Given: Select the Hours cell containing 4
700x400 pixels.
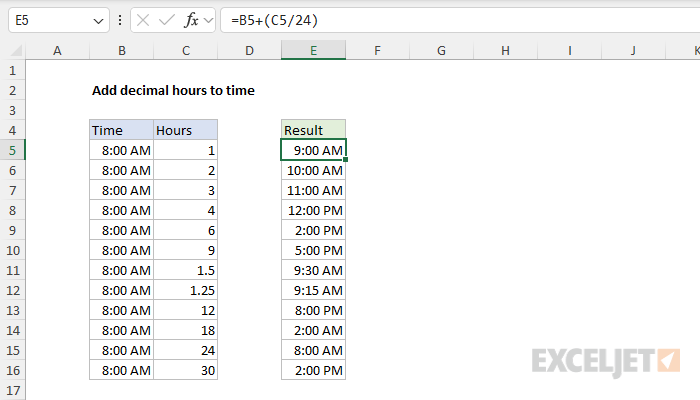Looking at the screenshot, I should coord(186,210).
